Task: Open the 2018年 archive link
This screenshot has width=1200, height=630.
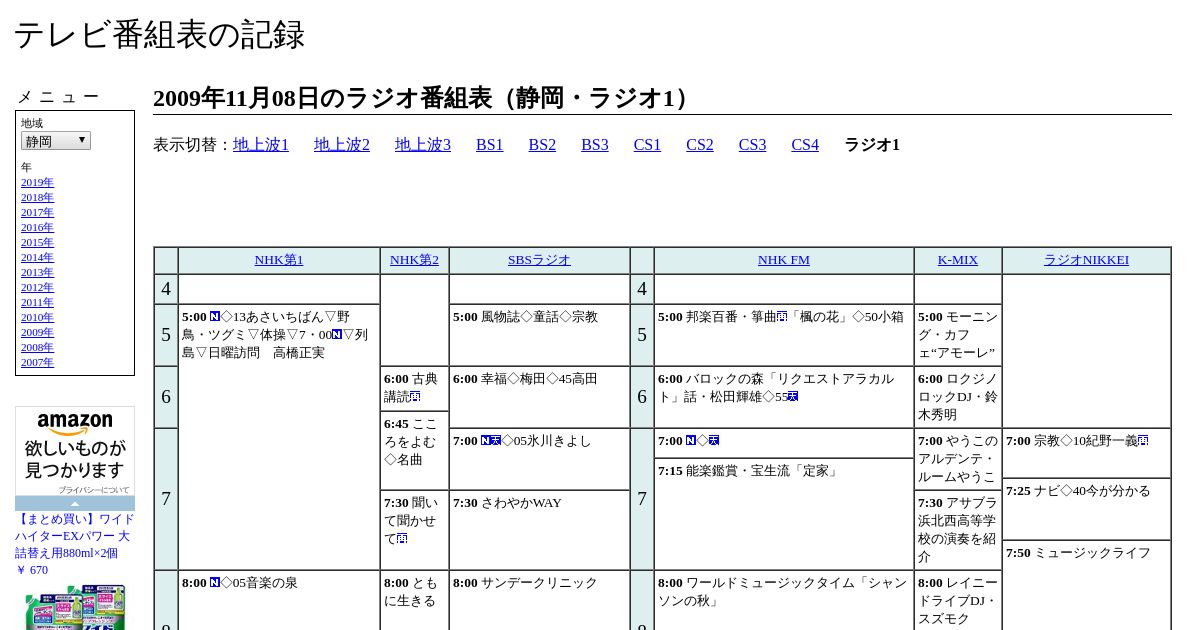Action: click(37, 197)
